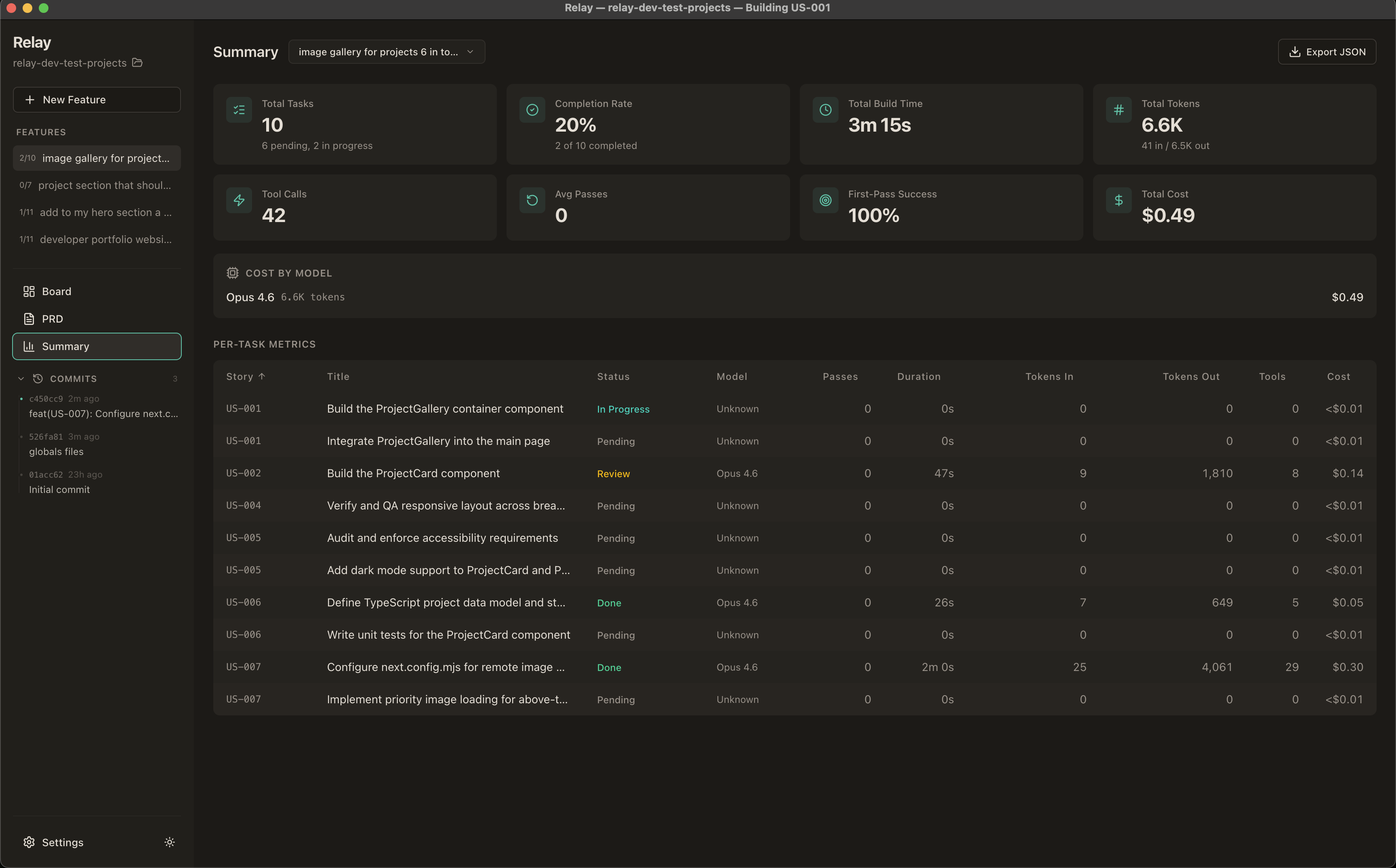This screenshot has height=868, width=1396.
Task: Click the target icon on First-Pass Success card
Action: 825,200
